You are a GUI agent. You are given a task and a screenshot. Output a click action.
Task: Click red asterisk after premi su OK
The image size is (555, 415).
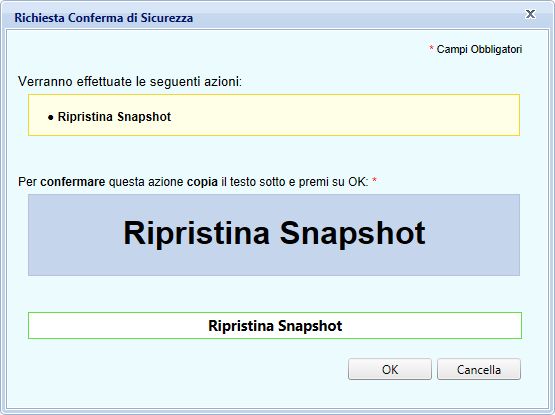click(374, 181)
